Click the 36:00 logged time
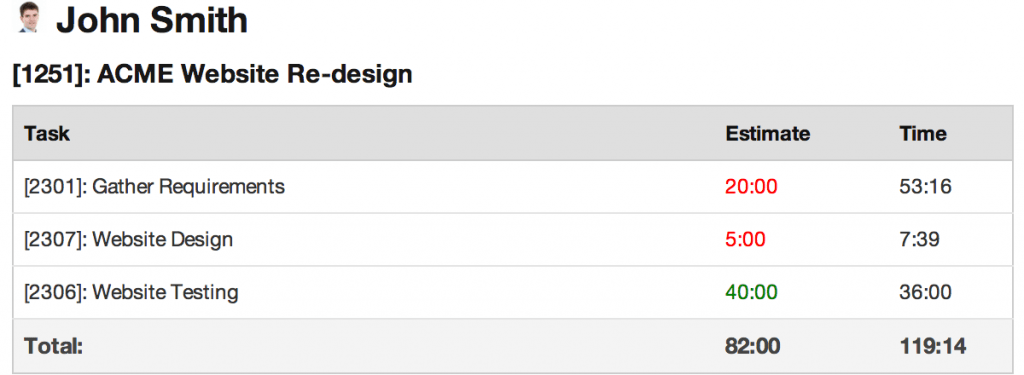Image resolution: width=1024 pixels, height=375 pixels. click(925, 292)
